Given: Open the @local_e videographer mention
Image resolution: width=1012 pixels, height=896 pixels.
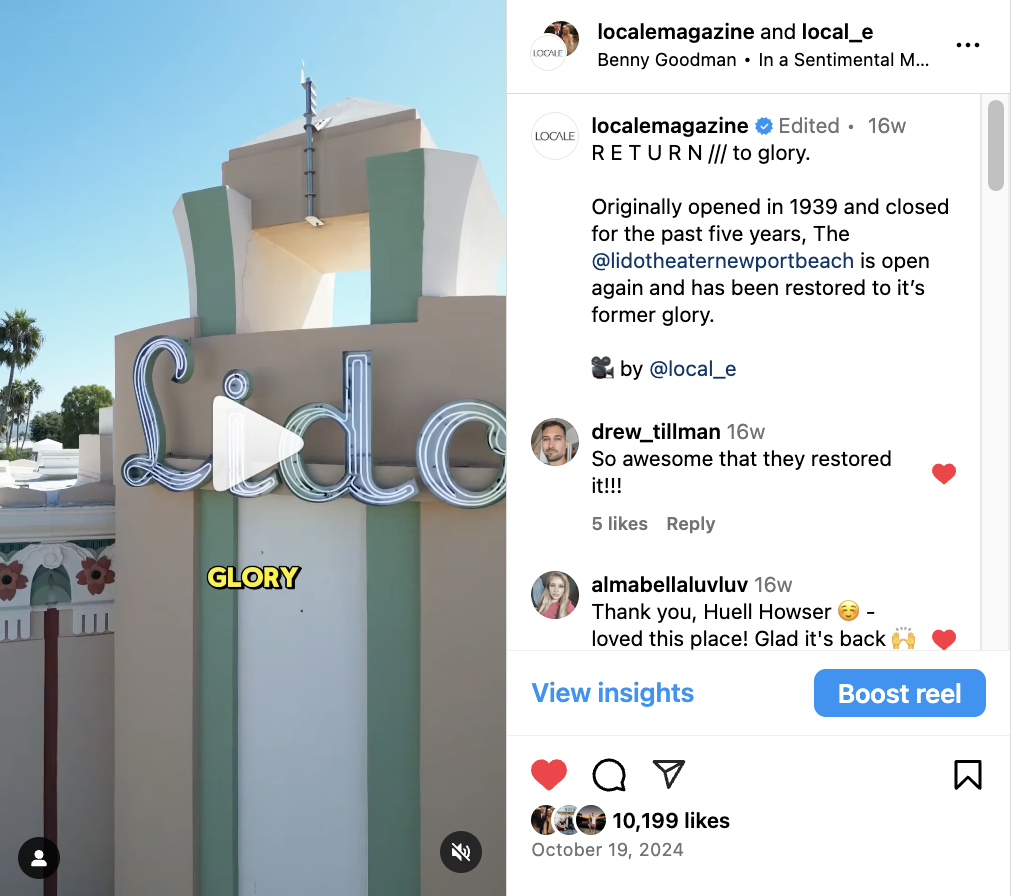Looking at the screenshot, I should [x=693, y=369].
